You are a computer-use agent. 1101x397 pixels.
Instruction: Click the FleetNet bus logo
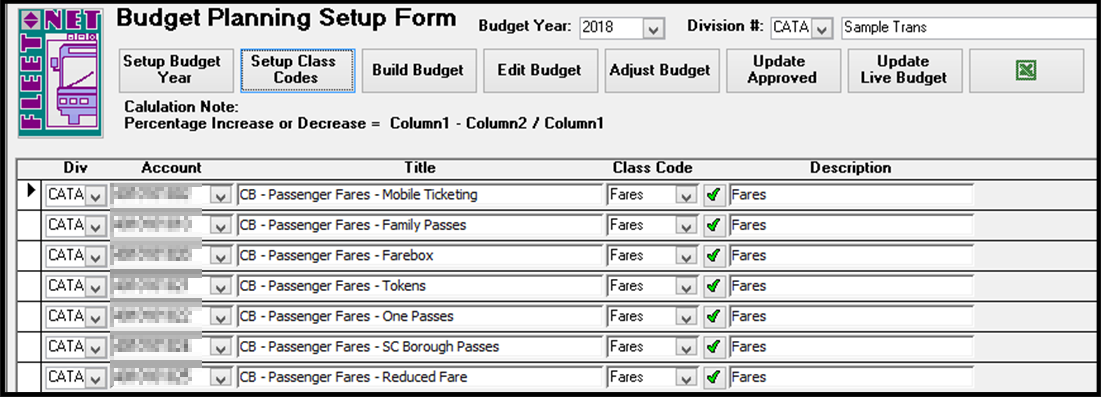60,73
